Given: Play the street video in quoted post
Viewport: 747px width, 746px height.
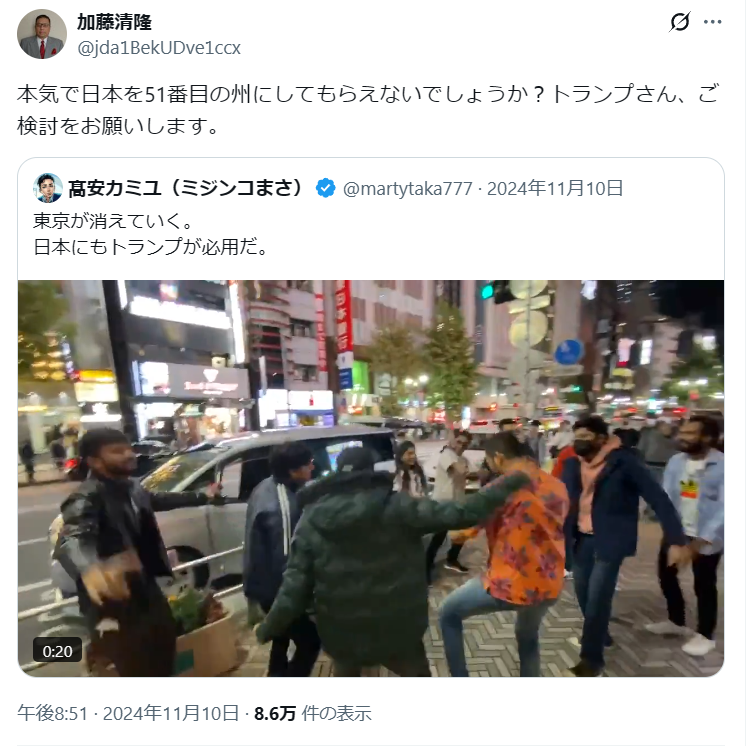Looking at the screenshot, I should pyautogui.click(x=371, y=478).
